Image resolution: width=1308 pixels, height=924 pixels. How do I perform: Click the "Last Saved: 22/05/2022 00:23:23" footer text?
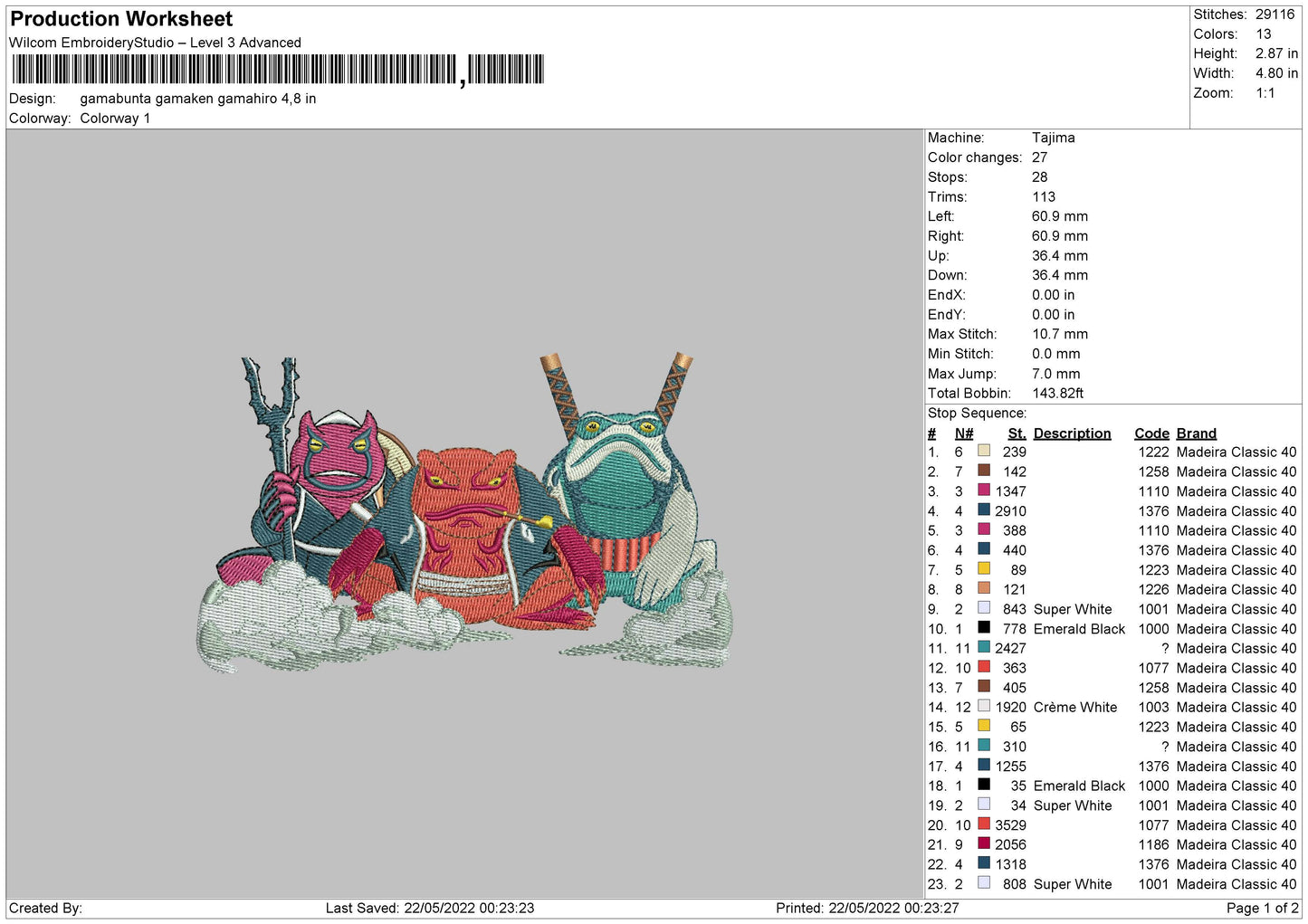430,908
